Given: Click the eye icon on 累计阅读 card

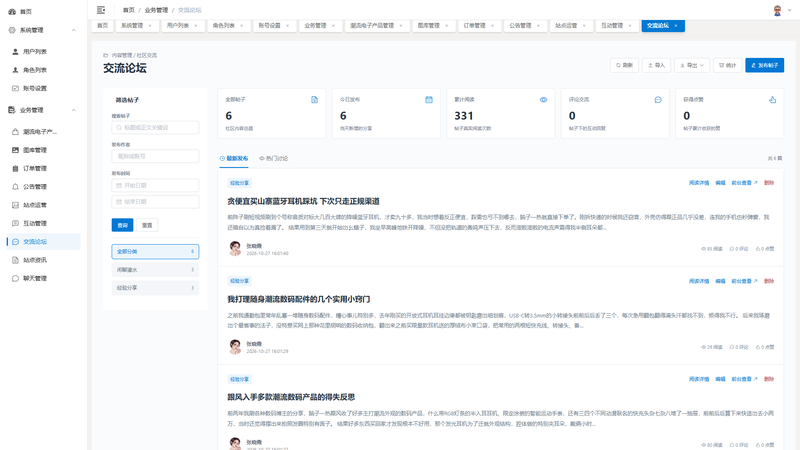Looking at the screenshot, I should tap(543, 99).
